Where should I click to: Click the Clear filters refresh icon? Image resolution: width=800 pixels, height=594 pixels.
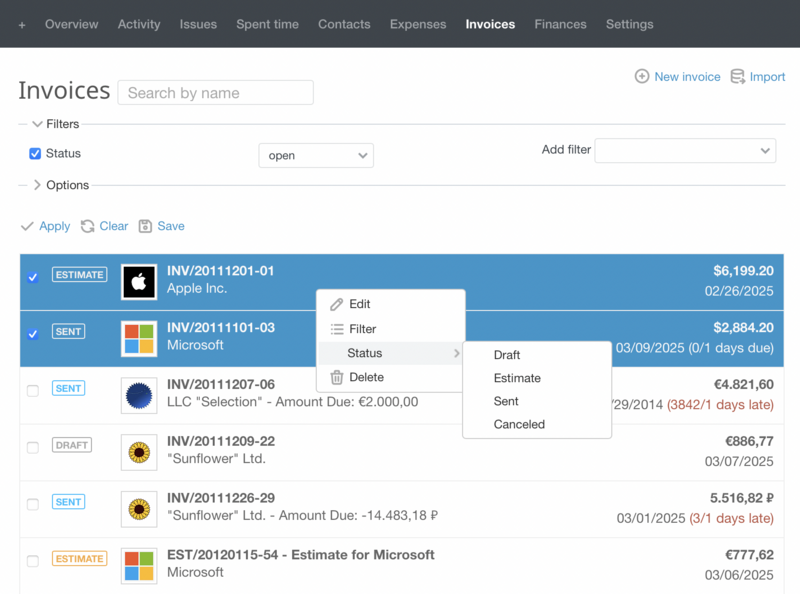88,226
